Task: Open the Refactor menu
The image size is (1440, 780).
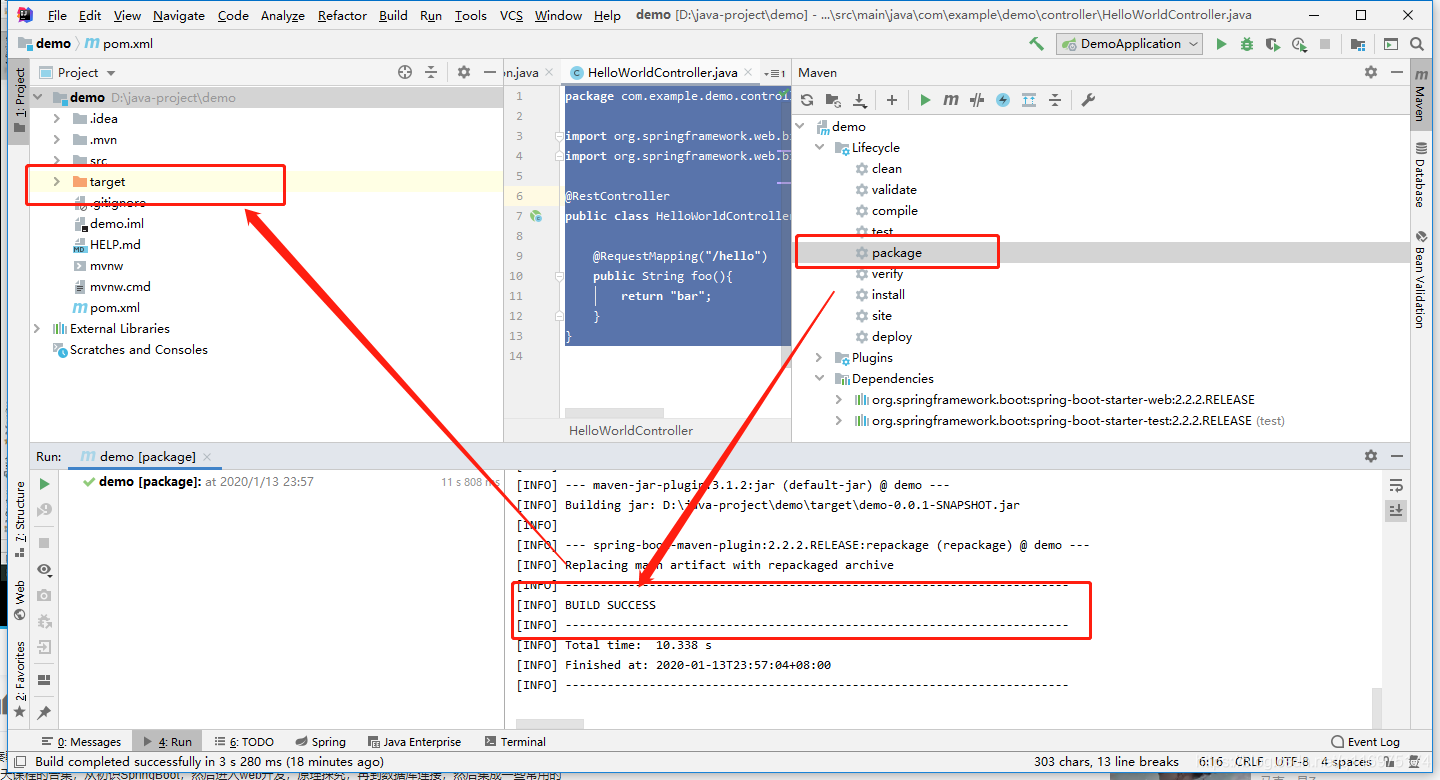Action: (343, 15)
